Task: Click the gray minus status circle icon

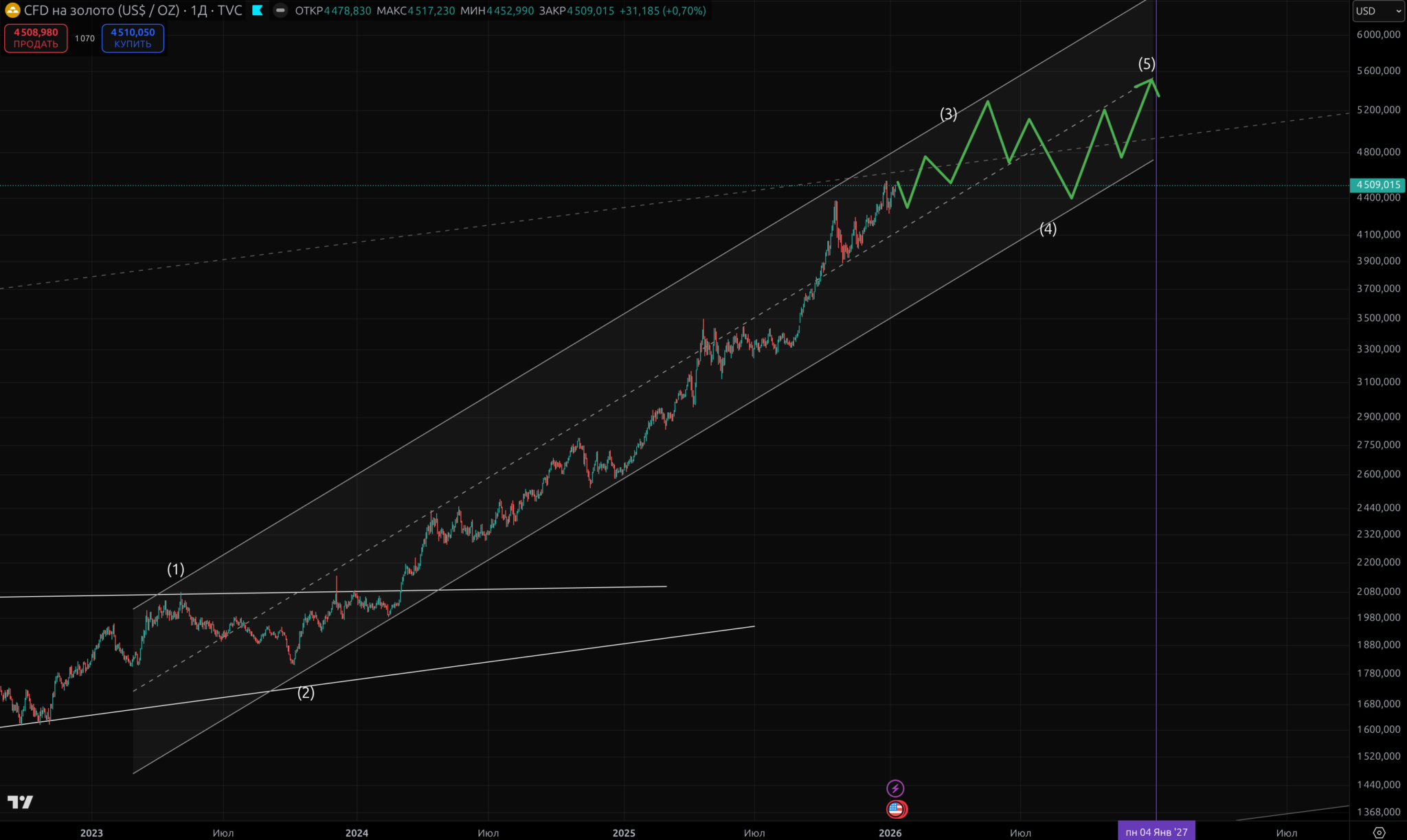Action: [x=280, y=11]
